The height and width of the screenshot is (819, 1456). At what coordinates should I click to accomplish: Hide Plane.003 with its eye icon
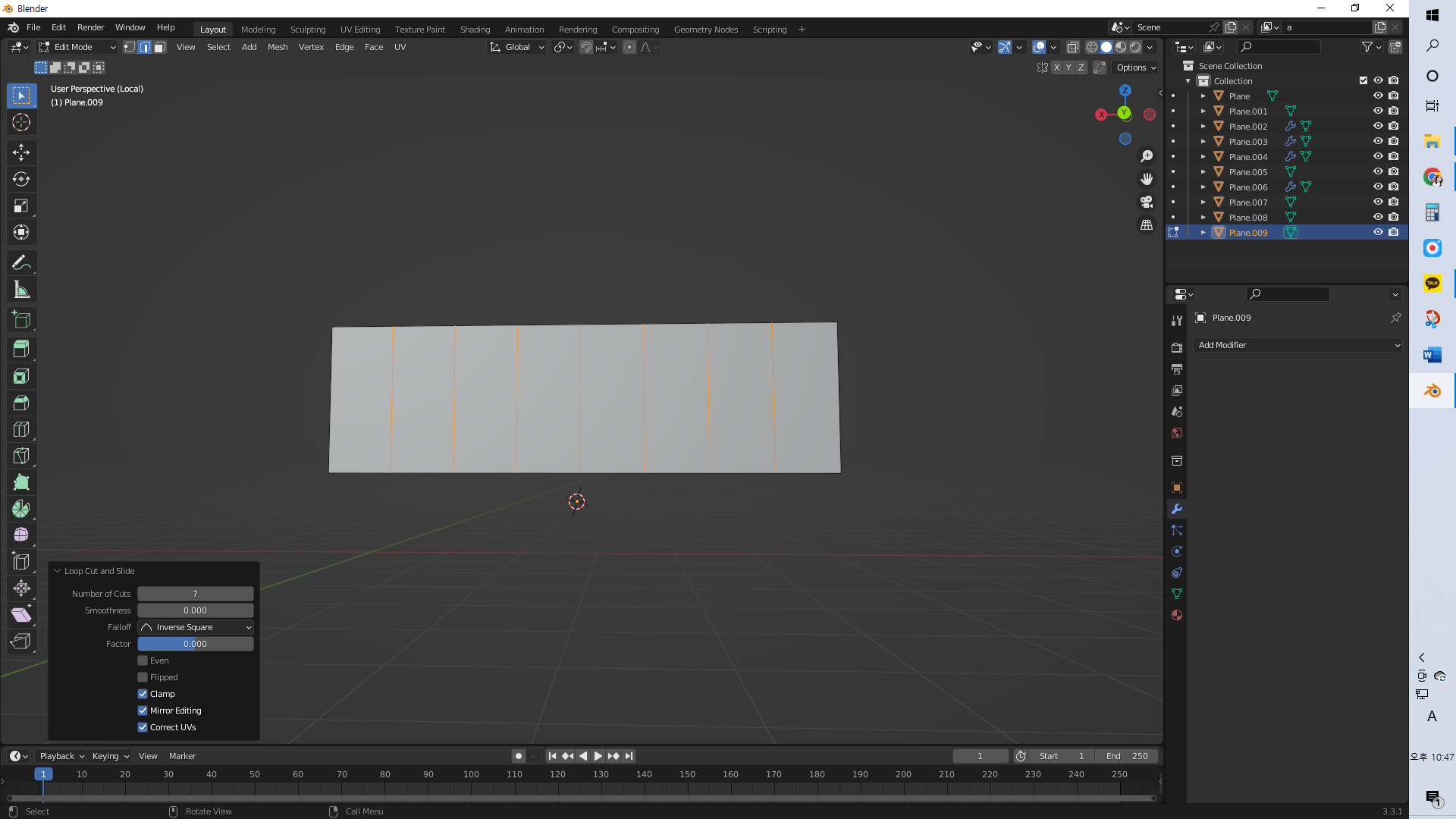(1378, 142)
